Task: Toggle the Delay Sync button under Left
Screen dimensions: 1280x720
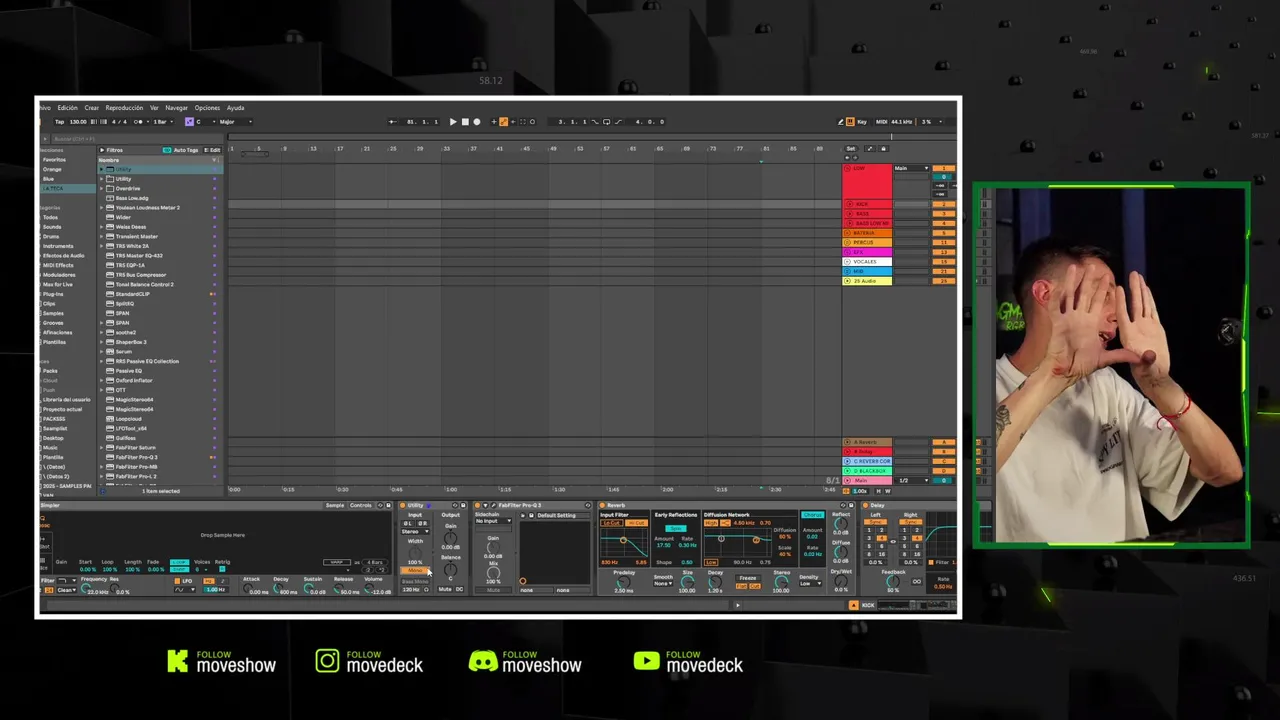Action: (876, 522)
